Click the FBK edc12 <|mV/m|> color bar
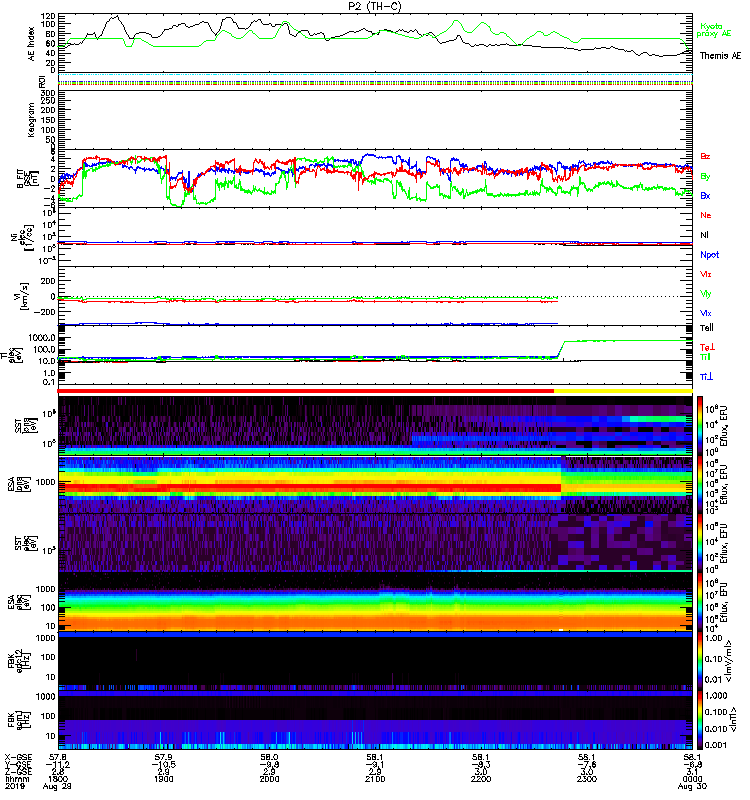The image size is (750, 800). coord(700,661)
